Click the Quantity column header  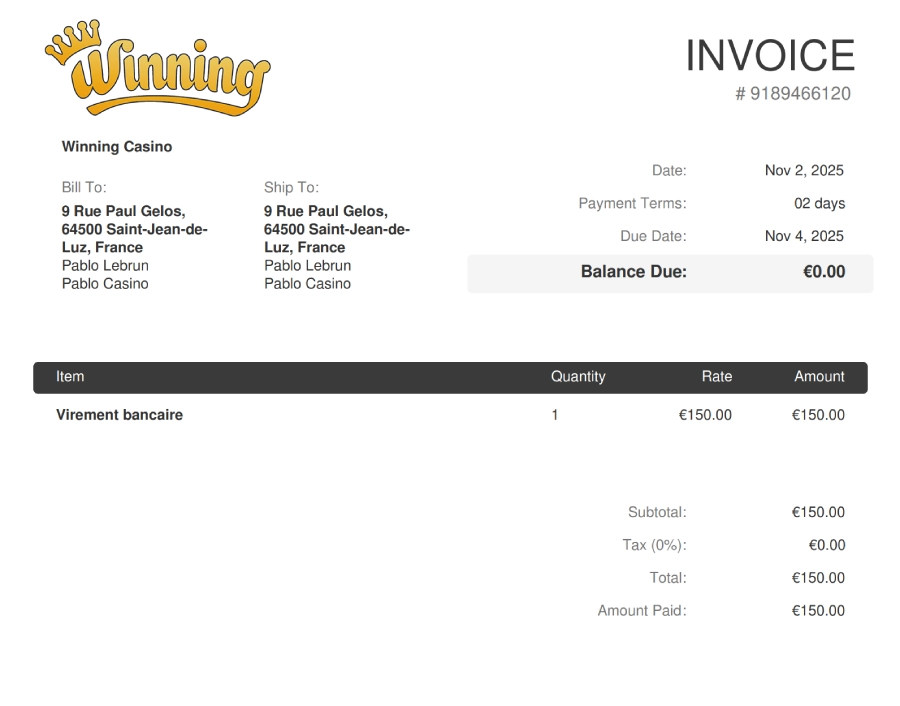tap(578, 377)
